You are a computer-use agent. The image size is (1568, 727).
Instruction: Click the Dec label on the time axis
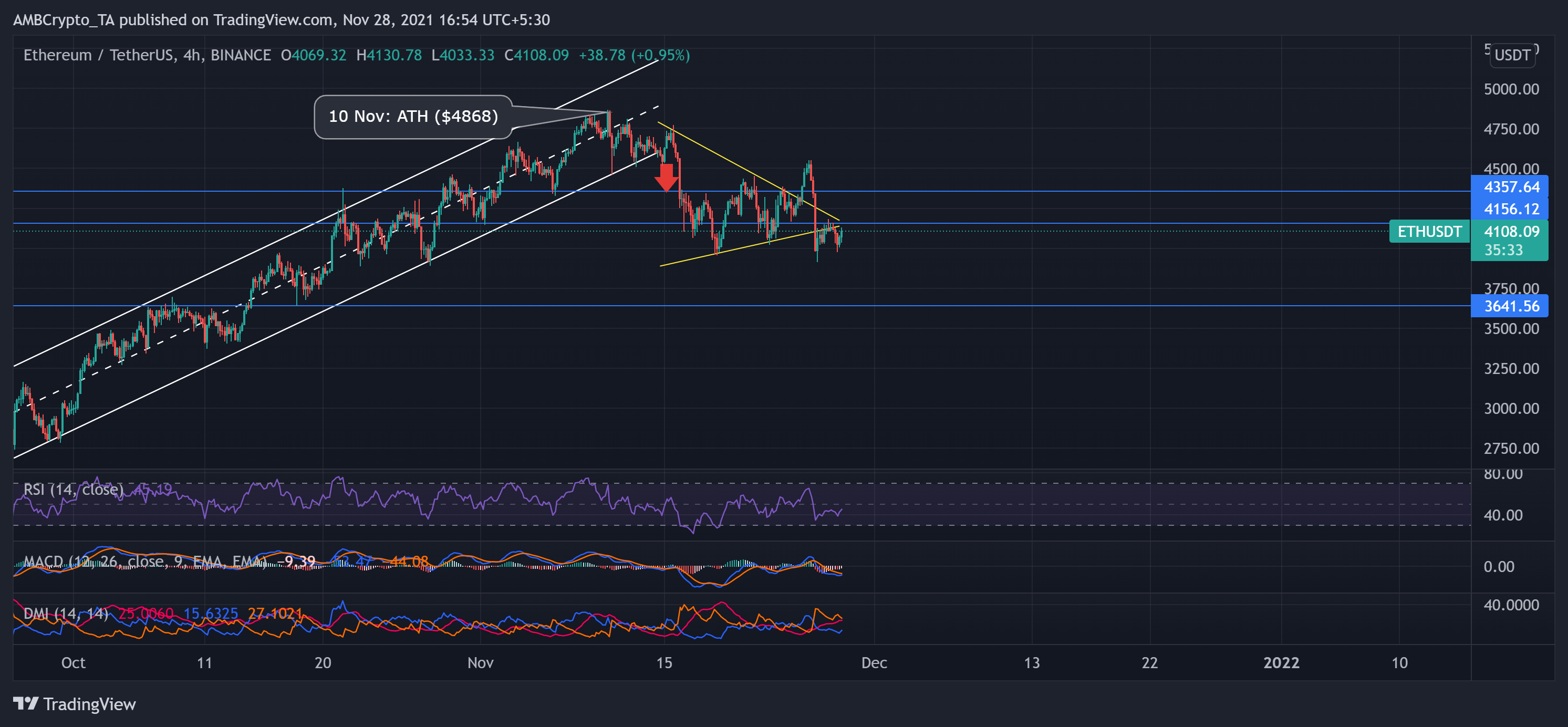point(874,662)
